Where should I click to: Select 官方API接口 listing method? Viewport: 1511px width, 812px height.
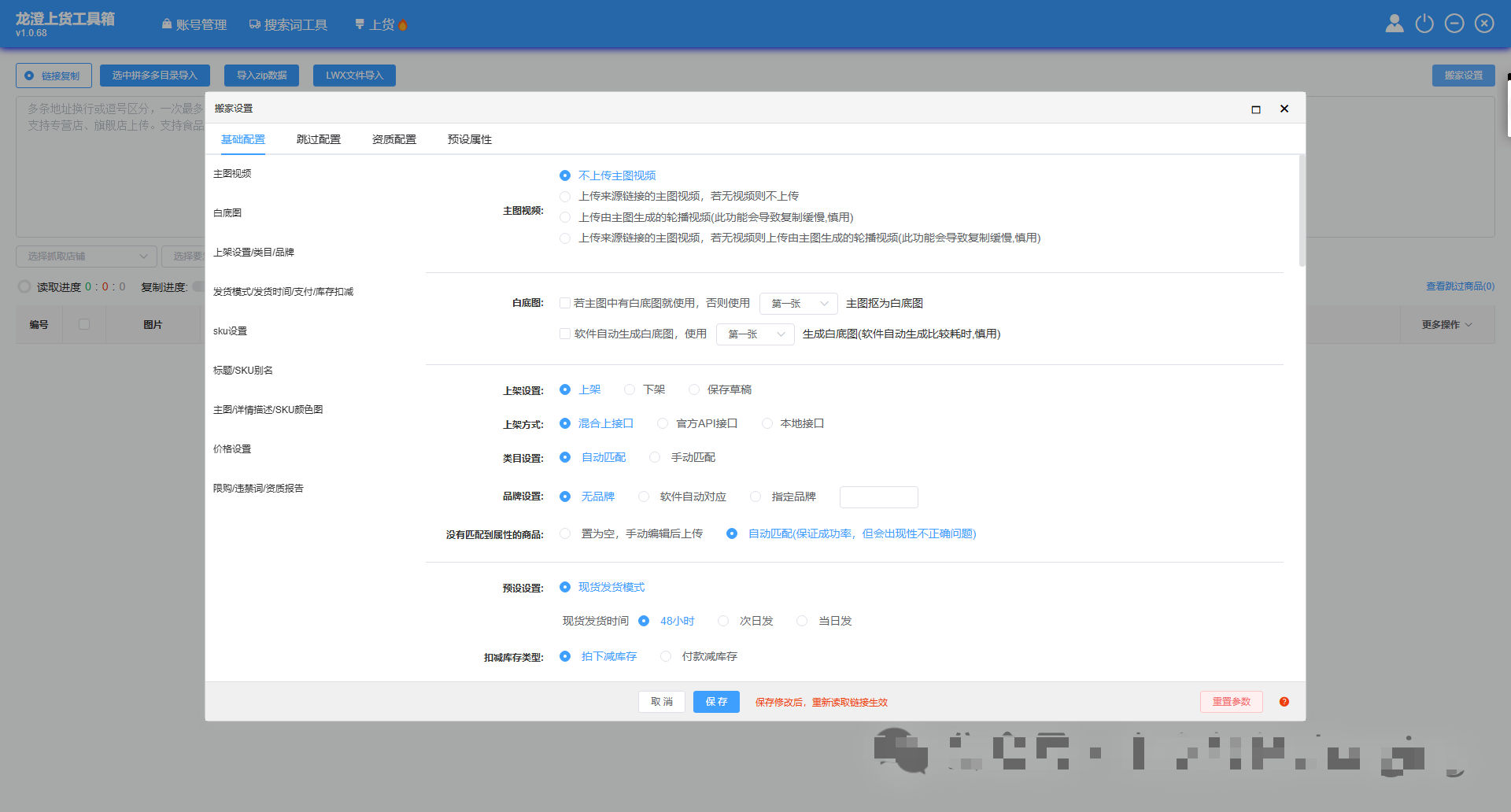(663, 423)
